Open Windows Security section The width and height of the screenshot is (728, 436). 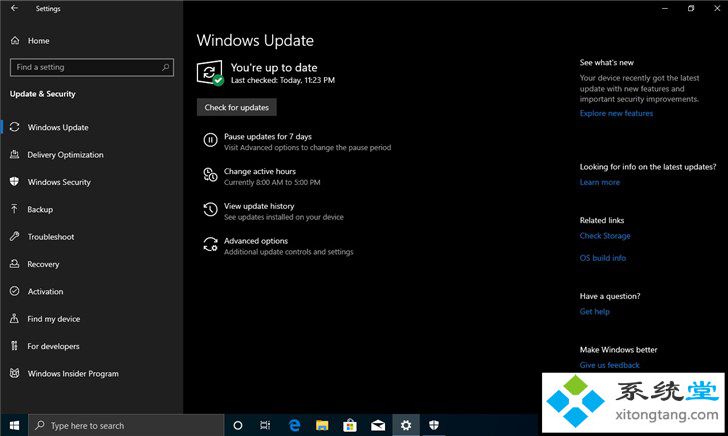tap(59, 182)
